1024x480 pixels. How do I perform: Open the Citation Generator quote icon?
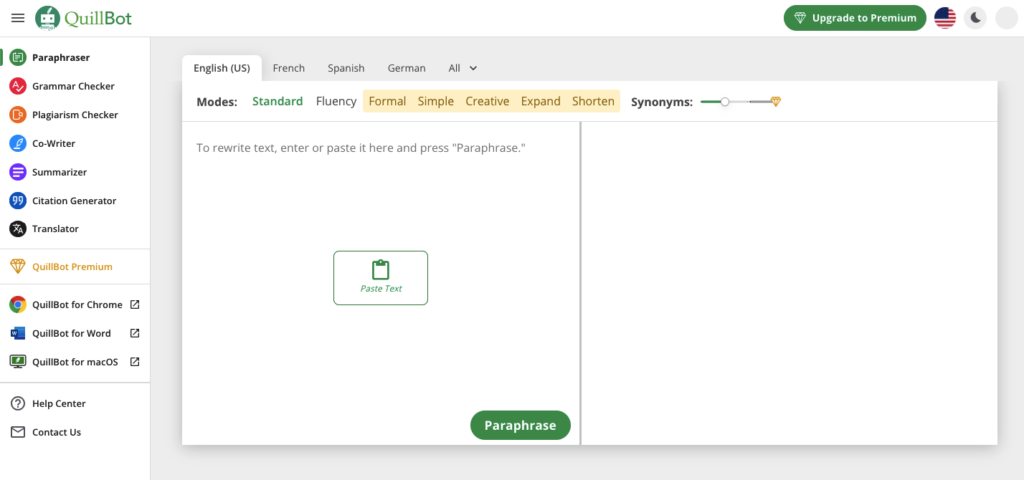point(18,200)
